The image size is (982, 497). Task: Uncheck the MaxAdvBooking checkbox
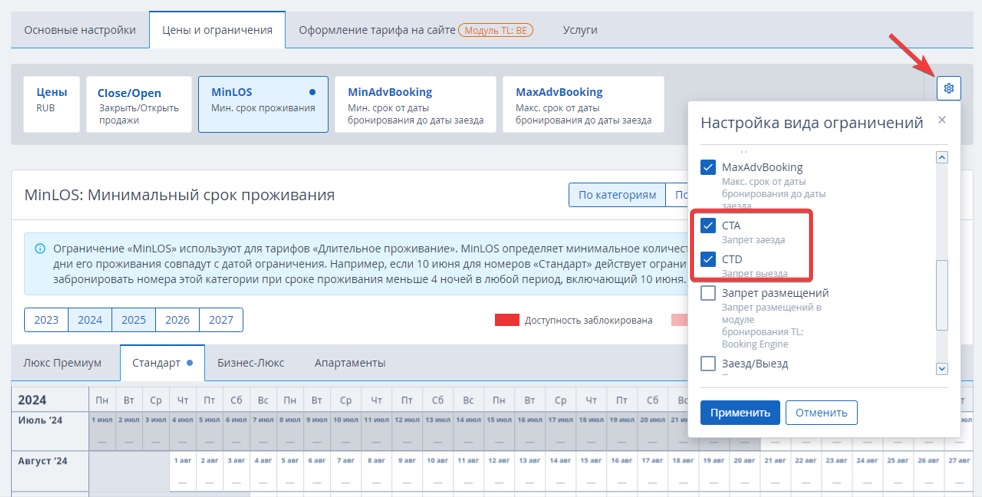tap(708, 168)
